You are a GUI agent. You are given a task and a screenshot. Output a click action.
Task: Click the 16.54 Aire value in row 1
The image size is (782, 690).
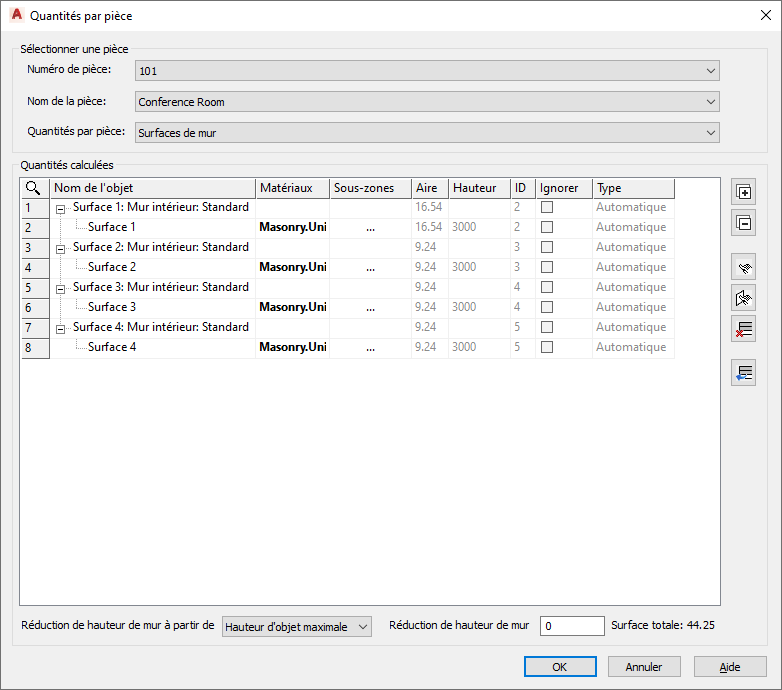(x=428, y=207)
